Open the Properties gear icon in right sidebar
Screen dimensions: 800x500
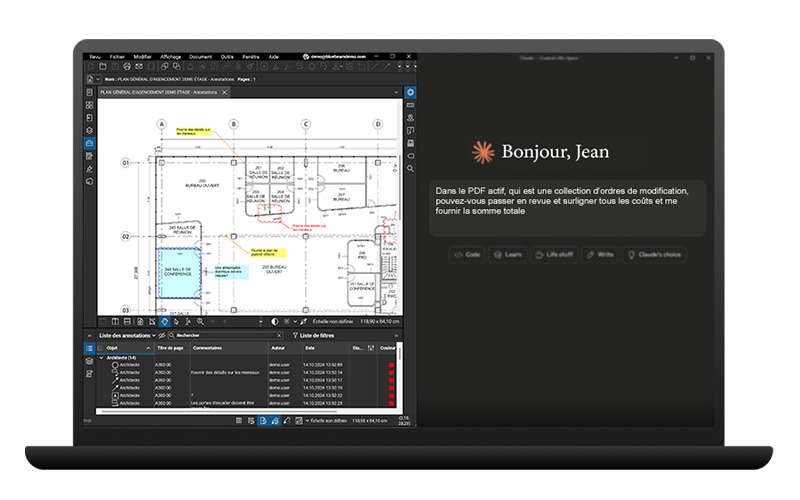410,92
